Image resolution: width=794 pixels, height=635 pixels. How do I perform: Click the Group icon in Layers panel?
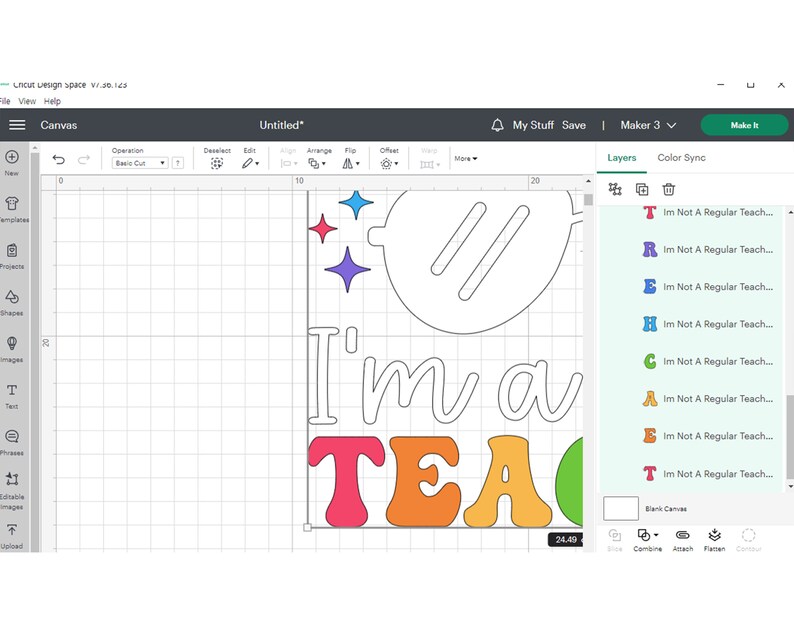(x=615, y=189)
